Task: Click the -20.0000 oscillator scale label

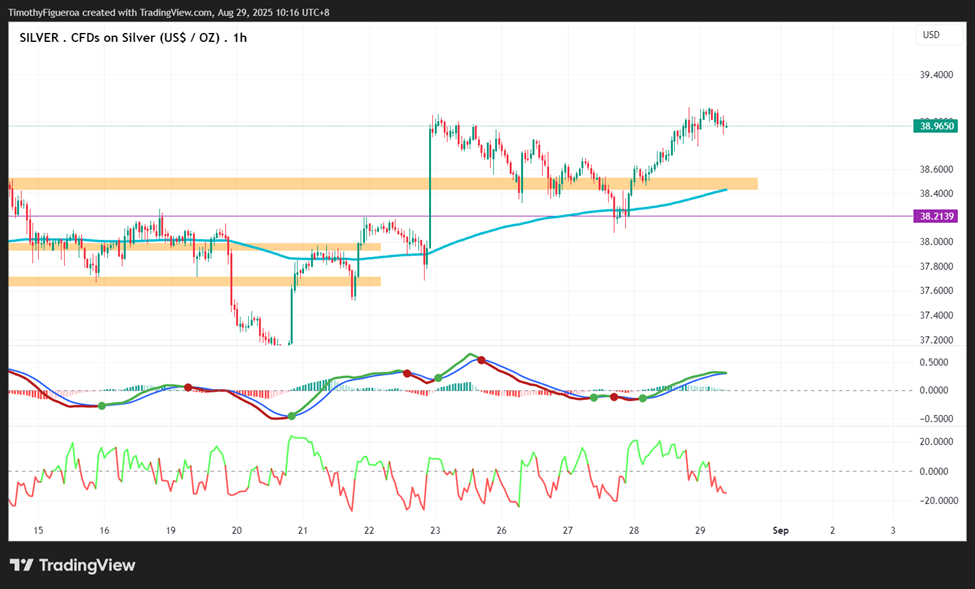Action: coord(936,501)
